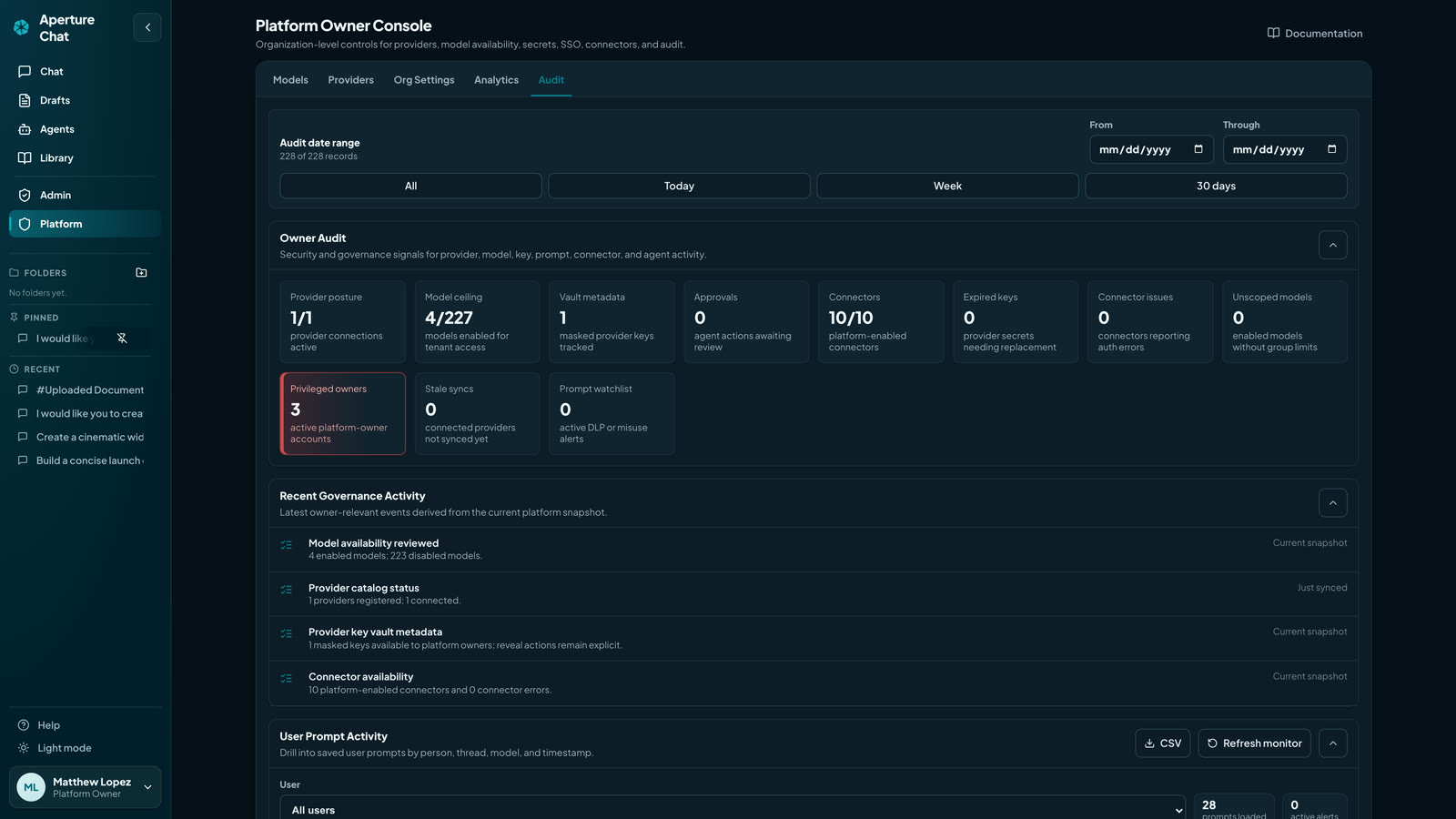Open the Connectors 10/10 card
Screen dimensions: 1456x819
pyautogui.click(x=881, y=322)
